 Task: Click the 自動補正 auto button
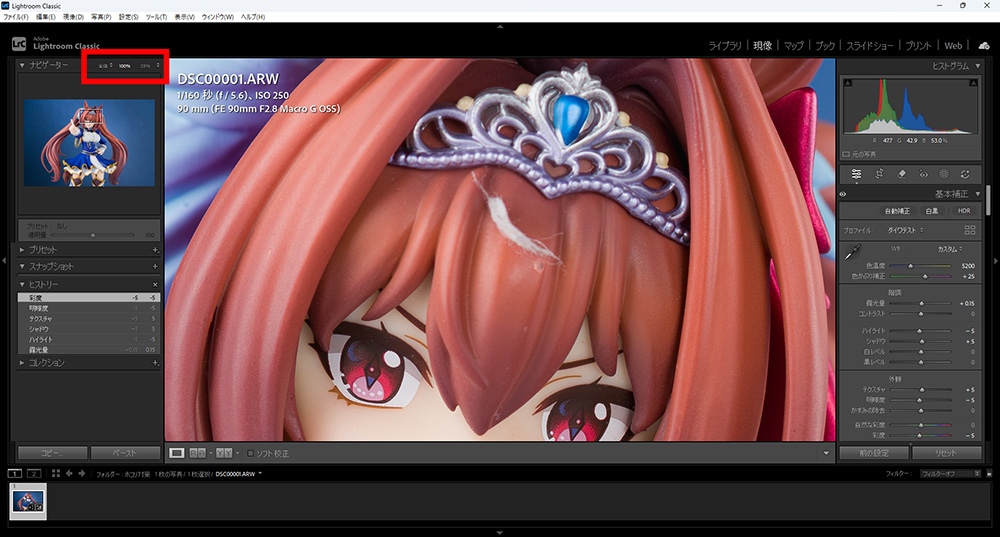[x=897, y=210]
